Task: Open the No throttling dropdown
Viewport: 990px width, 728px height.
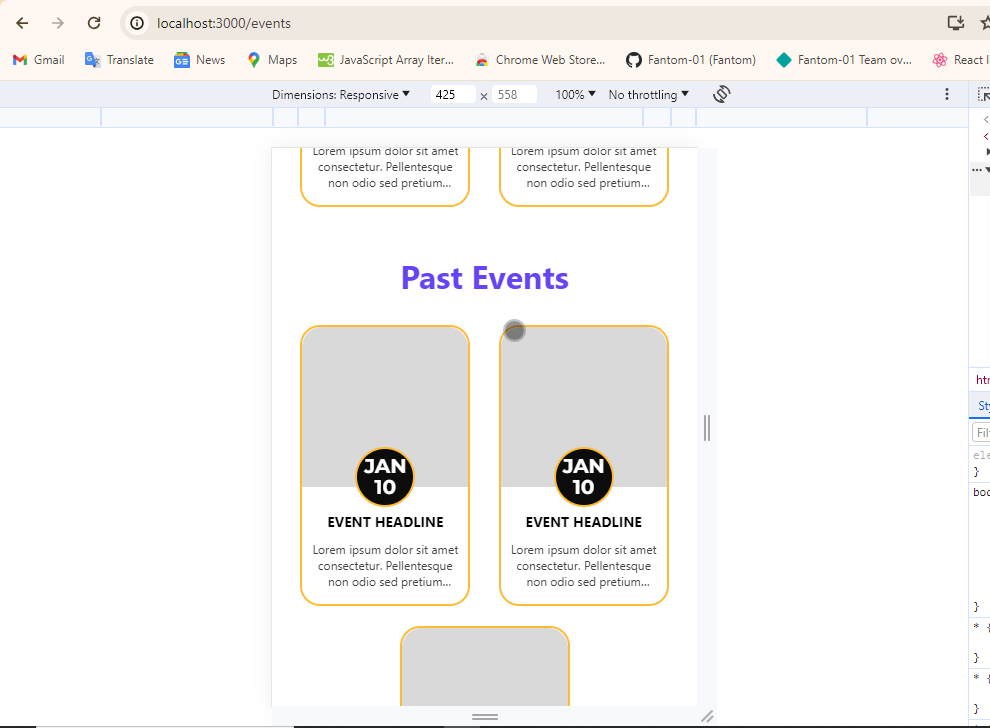Action: (x=648, y=95)
